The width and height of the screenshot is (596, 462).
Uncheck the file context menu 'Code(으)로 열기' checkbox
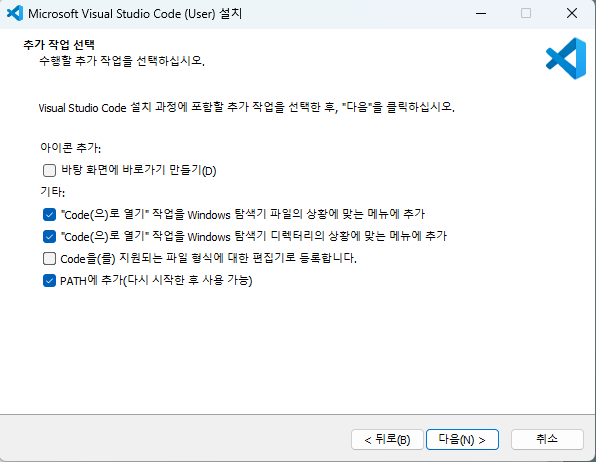pyautogui.click(x=49, y=214)
